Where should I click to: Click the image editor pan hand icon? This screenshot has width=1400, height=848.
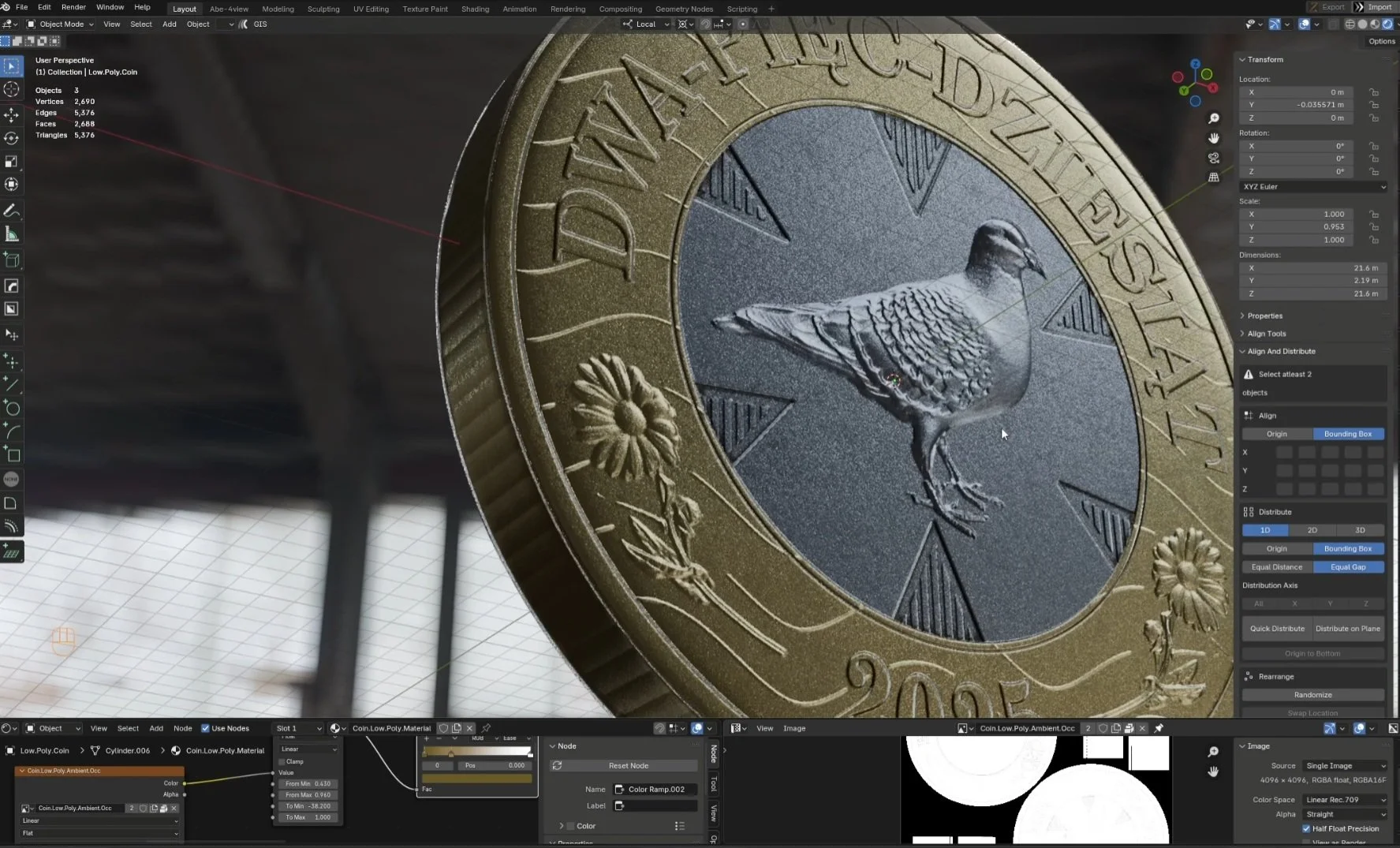click(1213, 771)
